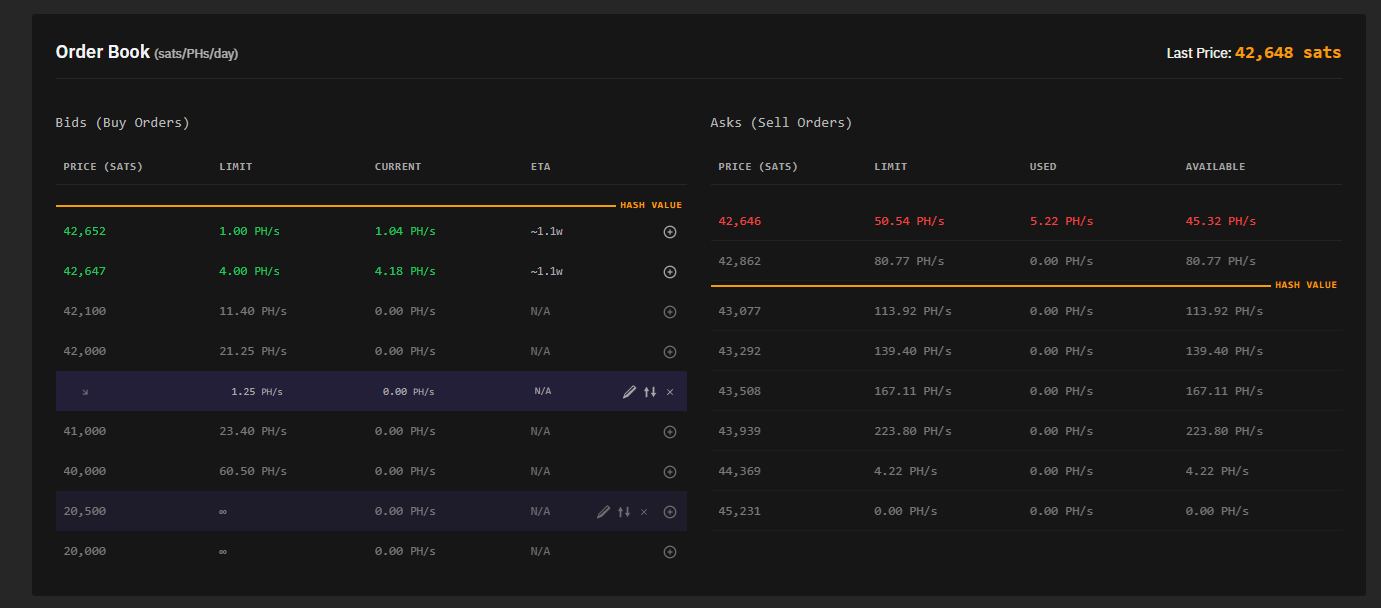
Task: Click the 44,369 ask price
Action: (739, 471)
